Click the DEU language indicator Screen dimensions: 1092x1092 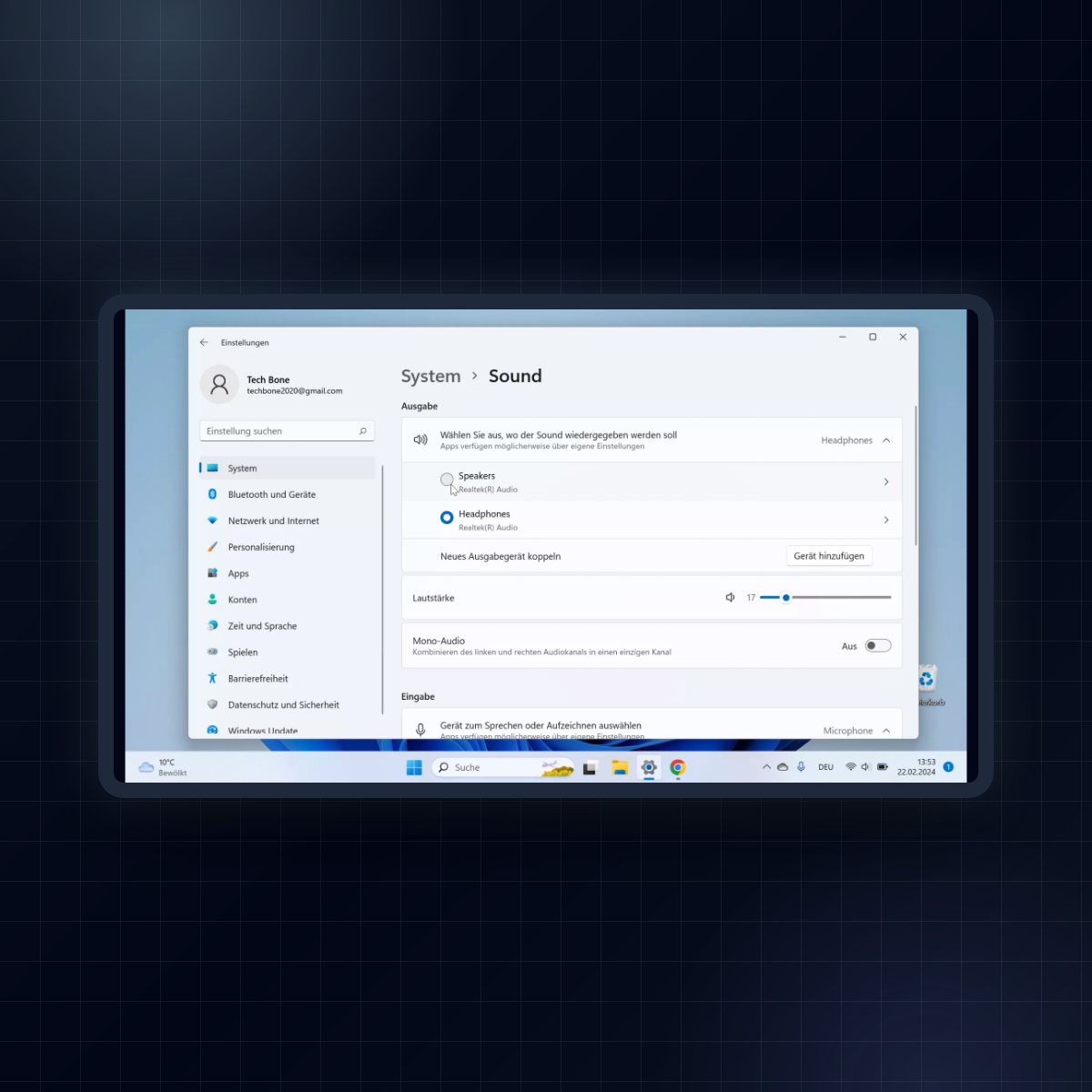[x=826, y=767]
